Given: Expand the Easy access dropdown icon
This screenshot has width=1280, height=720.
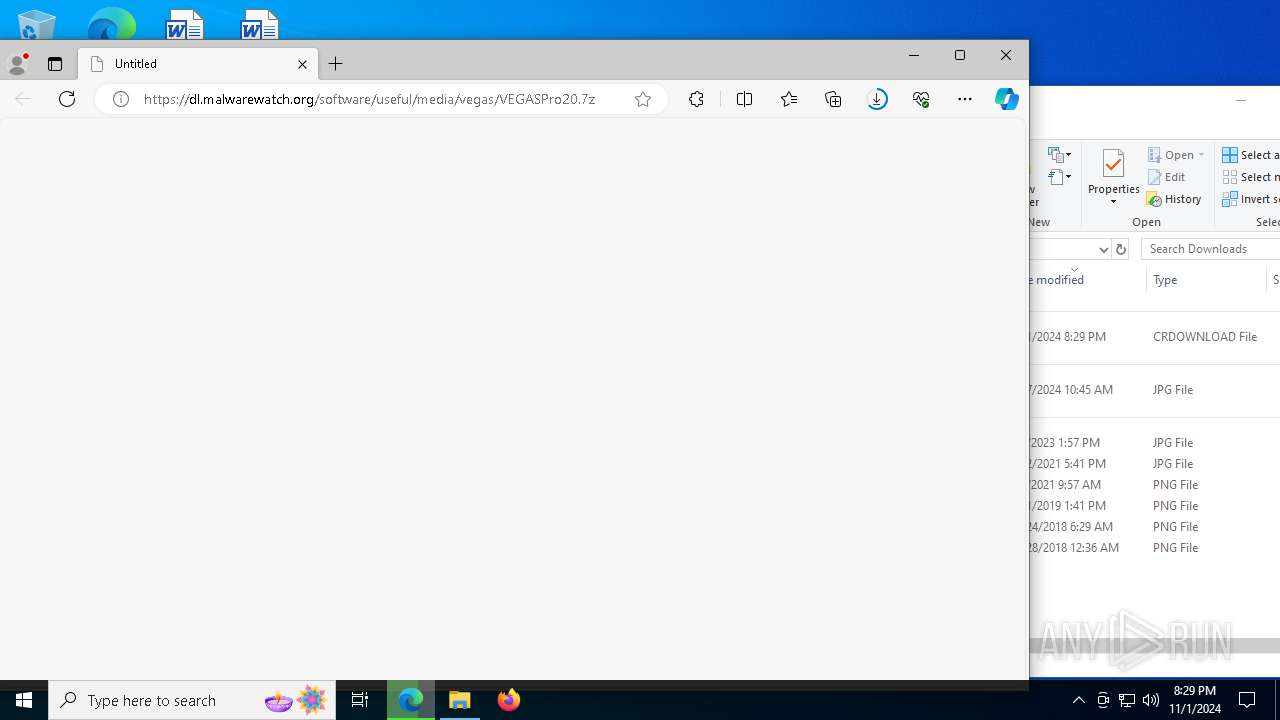Looking at the screenshot, I should point(1060,178).
